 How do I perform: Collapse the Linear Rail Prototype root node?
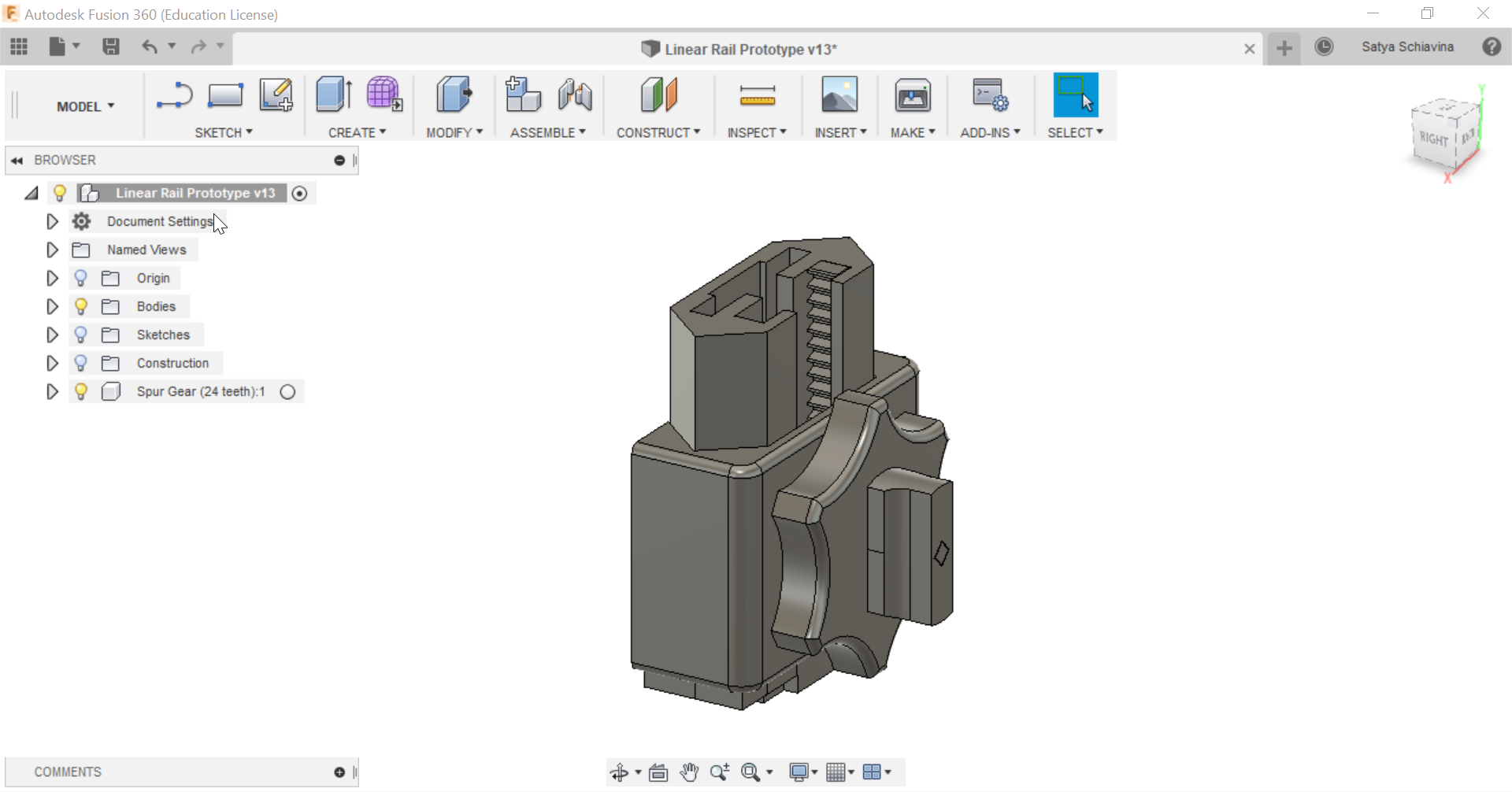click(x=31, y=194)
